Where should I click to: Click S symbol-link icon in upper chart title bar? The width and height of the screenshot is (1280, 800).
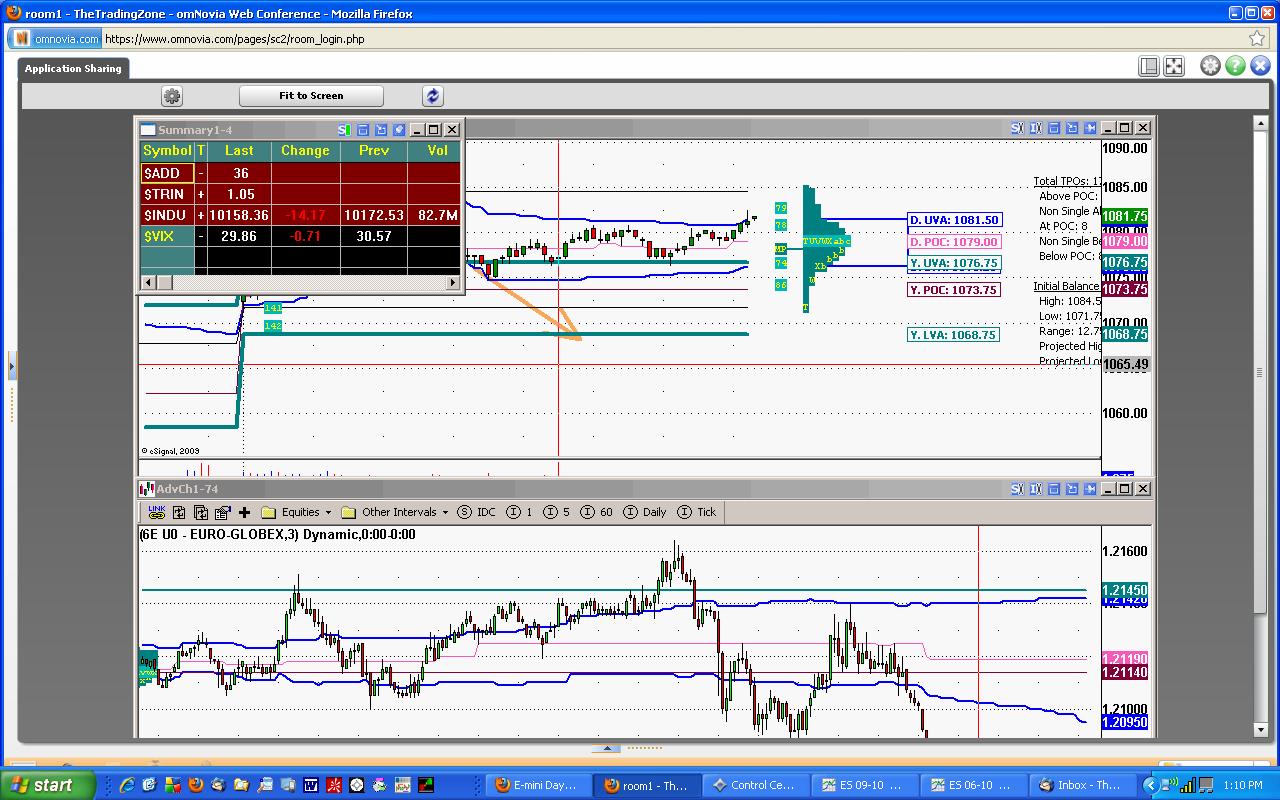pos(1017,128)
